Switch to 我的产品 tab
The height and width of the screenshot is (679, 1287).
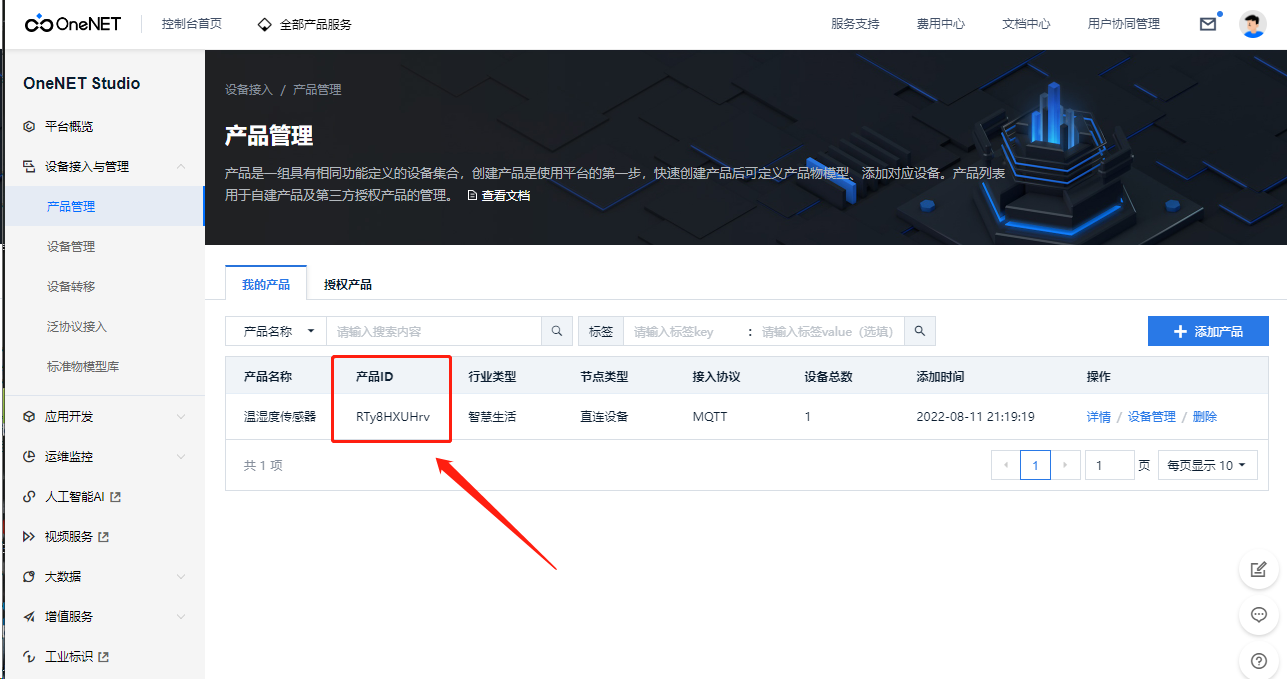266,285
